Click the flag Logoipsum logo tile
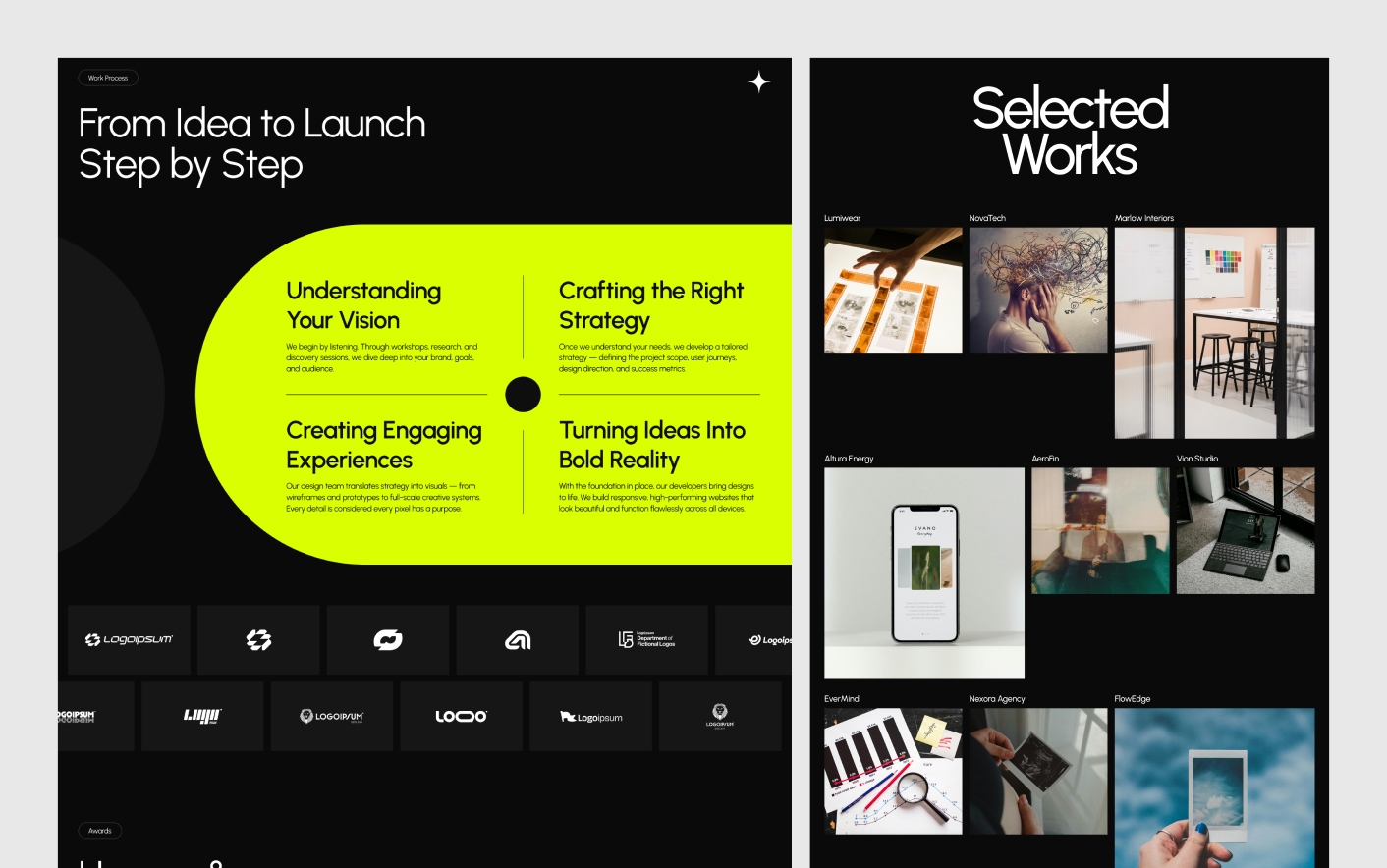This screenshot has height=868, width=1387. tap(590, 717)
